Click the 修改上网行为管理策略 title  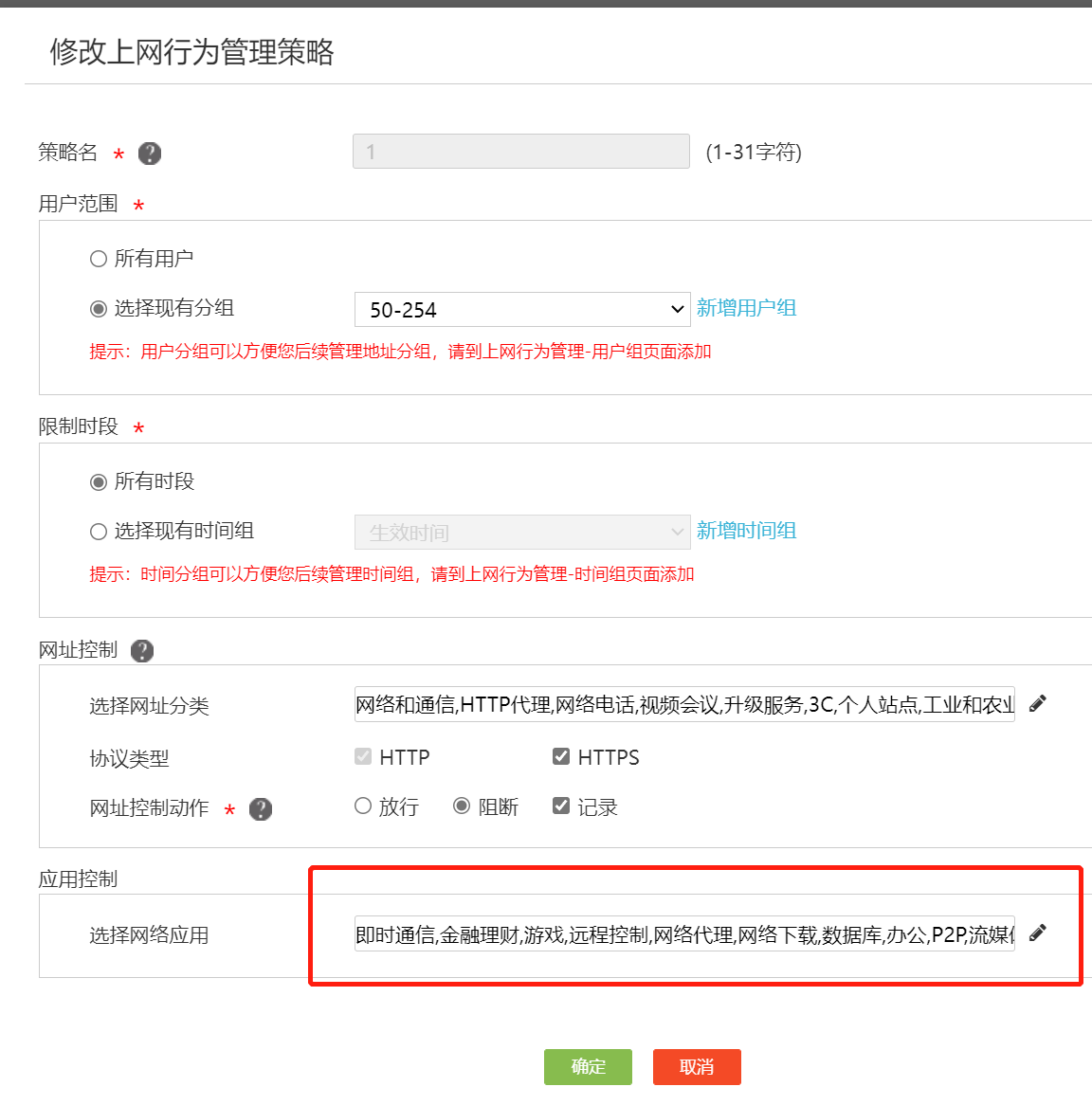pos(191,52)
